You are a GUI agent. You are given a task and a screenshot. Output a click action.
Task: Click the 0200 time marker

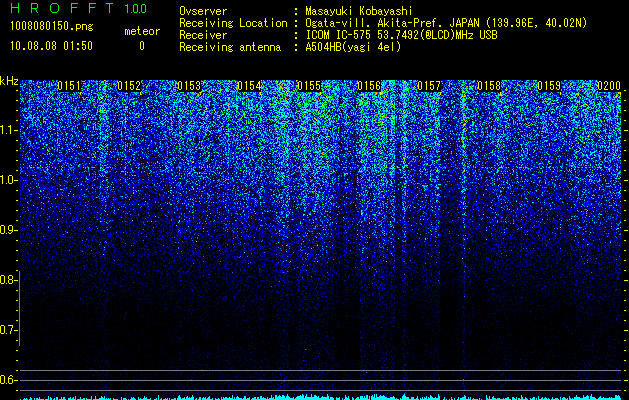[x=609, y=86]
